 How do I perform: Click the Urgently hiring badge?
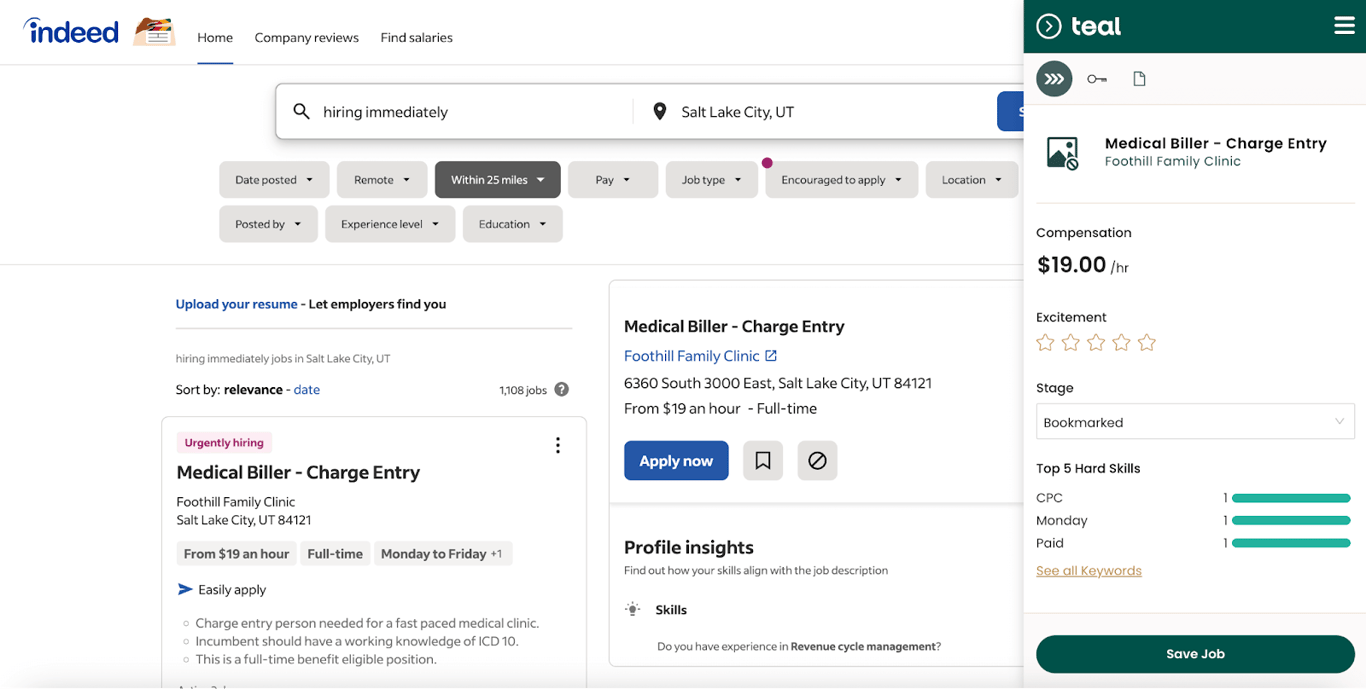(x=224, y=443)
